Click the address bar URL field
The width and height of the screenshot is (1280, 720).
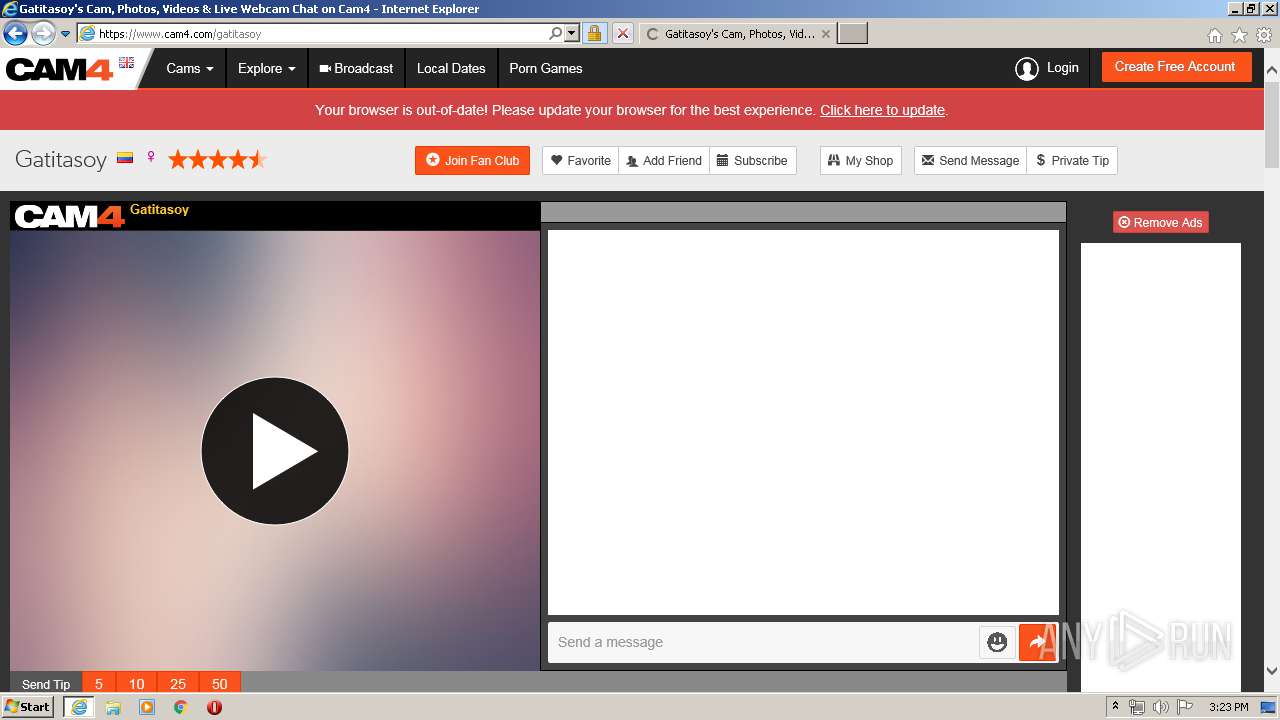coord(320,33)
